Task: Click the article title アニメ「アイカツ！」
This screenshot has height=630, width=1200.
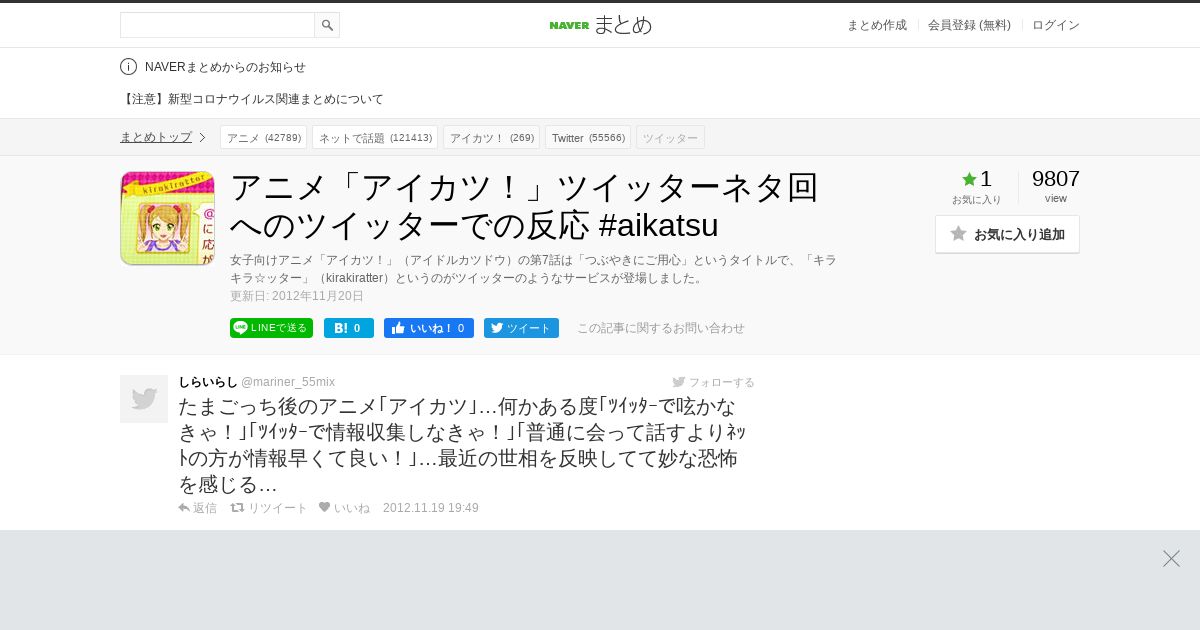Action: pyautogui.click(x=524, y=206)
